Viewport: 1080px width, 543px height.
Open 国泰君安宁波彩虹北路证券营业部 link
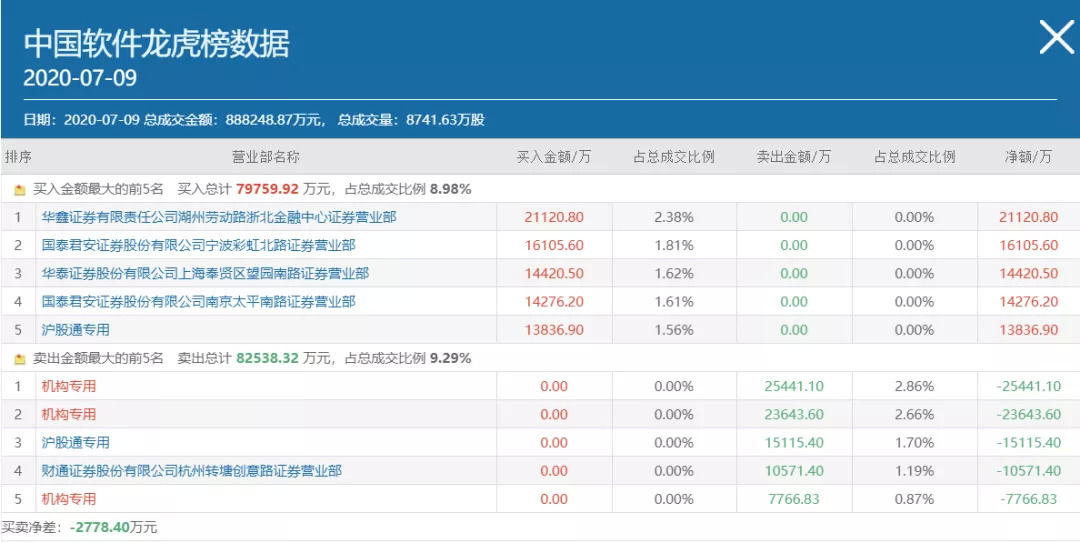(x=198, y=245)
